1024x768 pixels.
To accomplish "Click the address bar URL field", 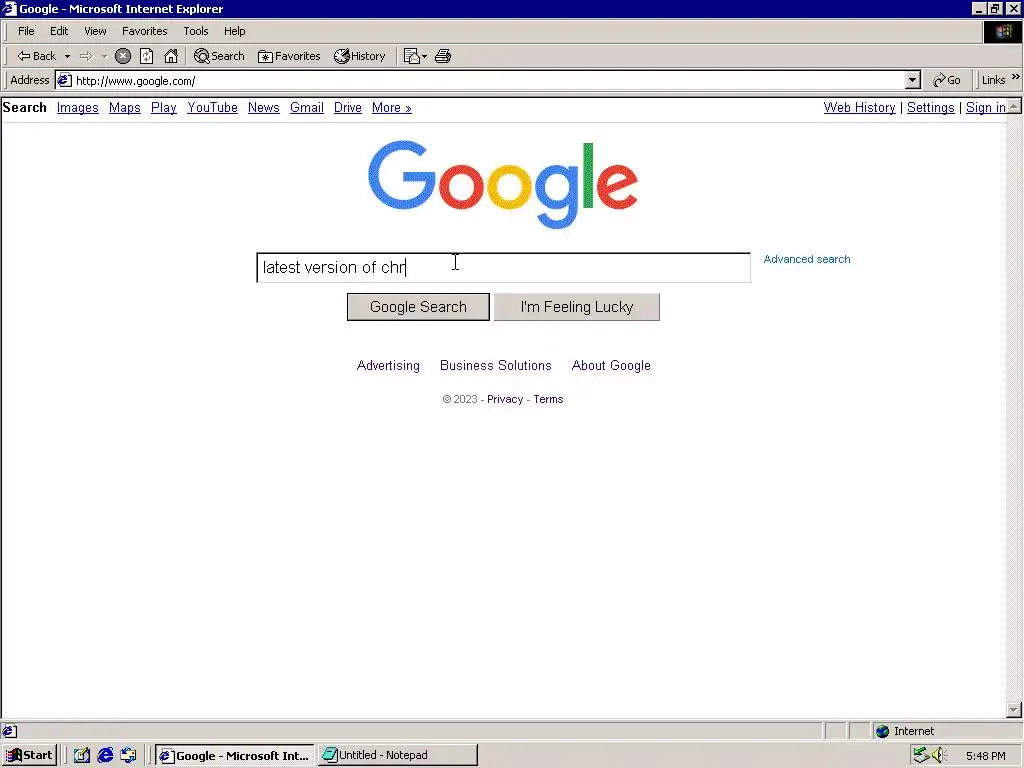I will (x=488, y=80).
